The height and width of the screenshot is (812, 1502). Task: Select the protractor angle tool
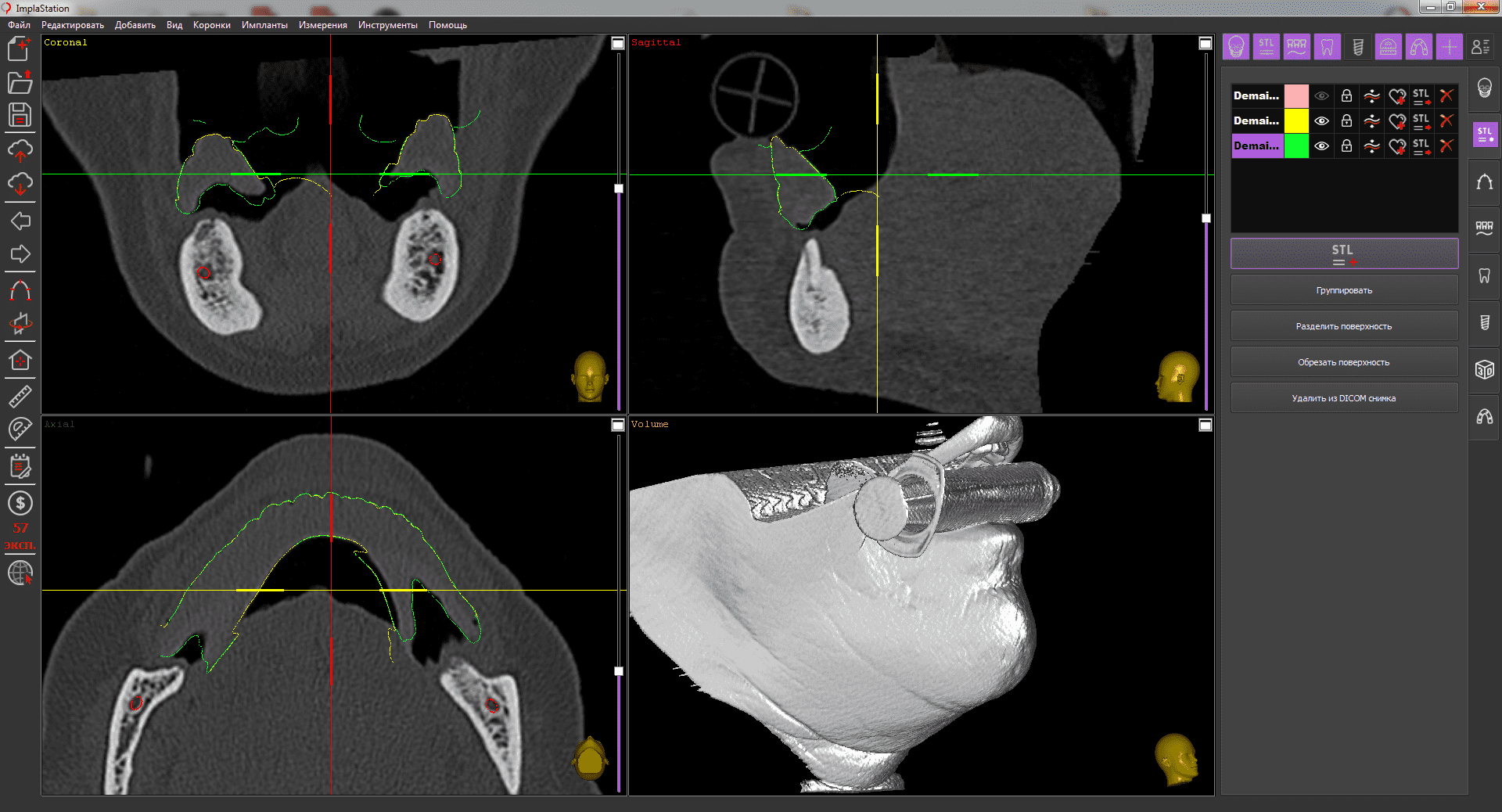pyautogui.click(x=20, y=429)
